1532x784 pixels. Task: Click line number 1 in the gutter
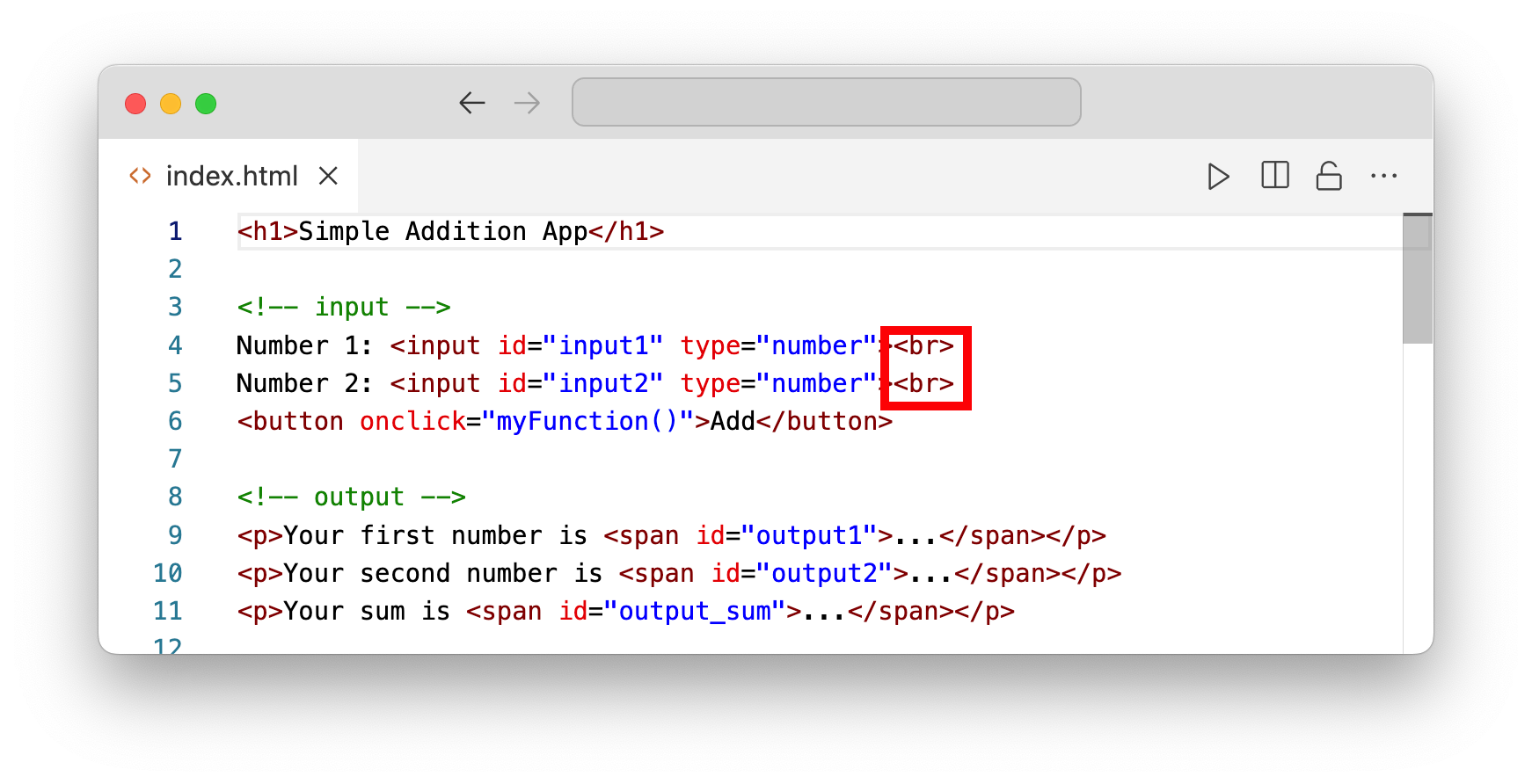(175, 231)
